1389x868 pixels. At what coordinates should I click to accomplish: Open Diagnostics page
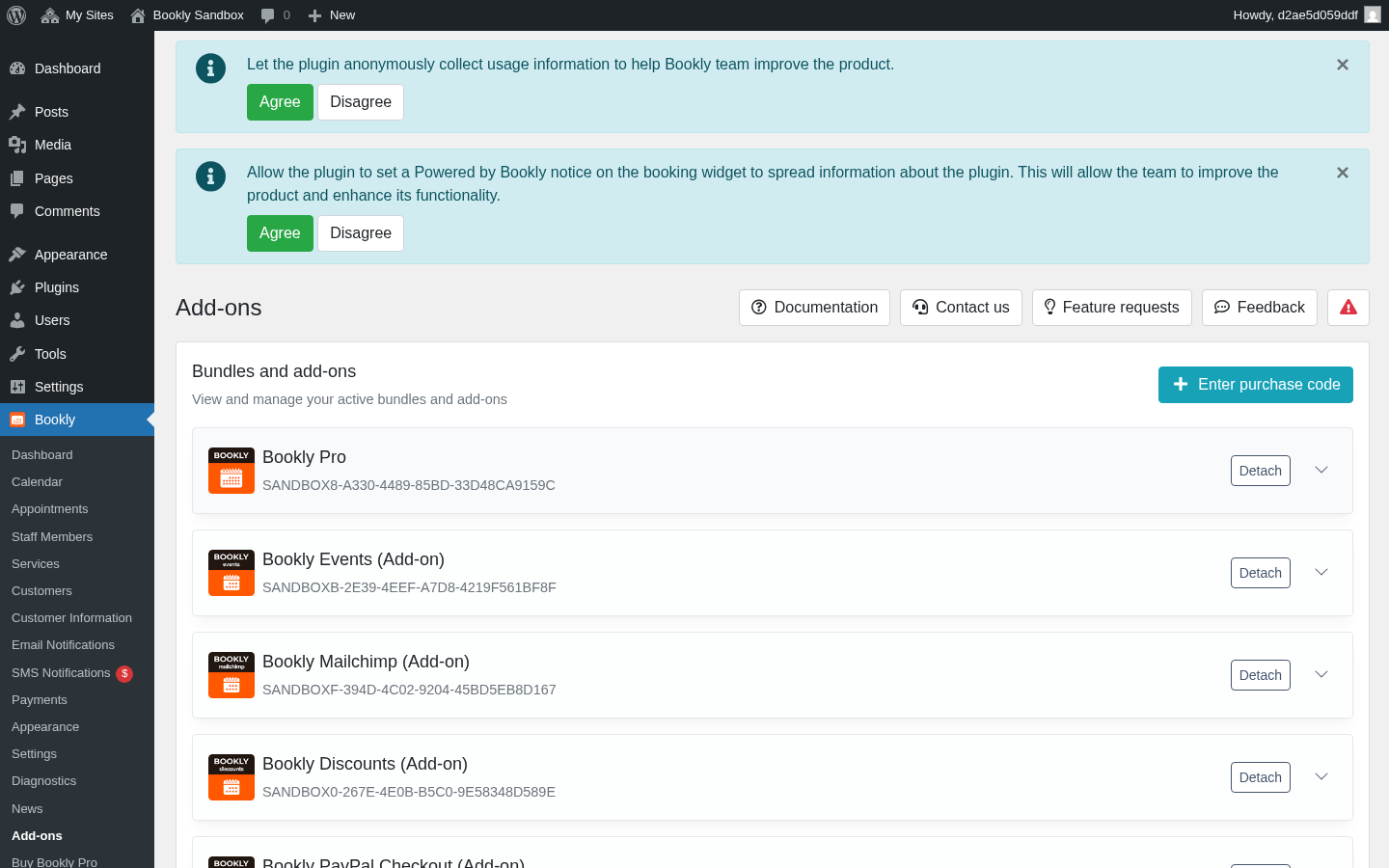43,781
